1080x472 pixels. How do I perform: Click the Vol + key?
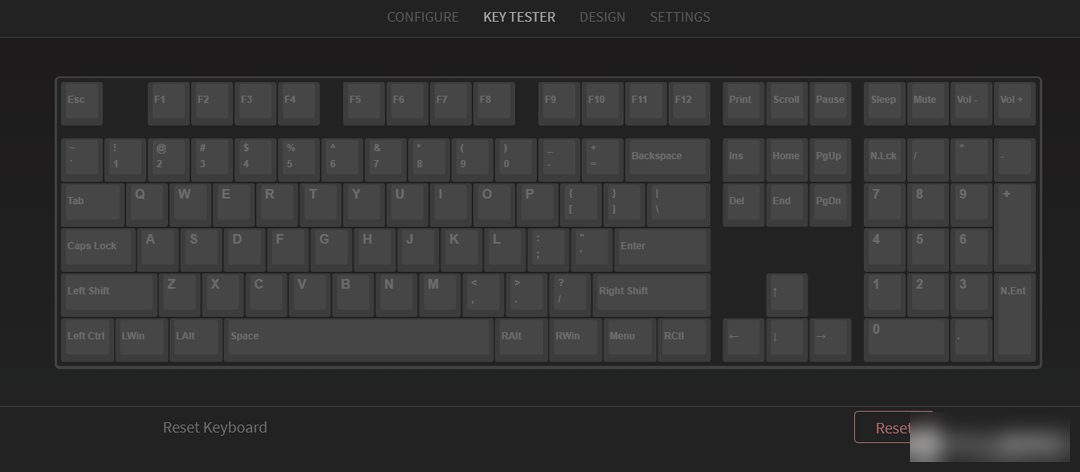click(1015, 103)
